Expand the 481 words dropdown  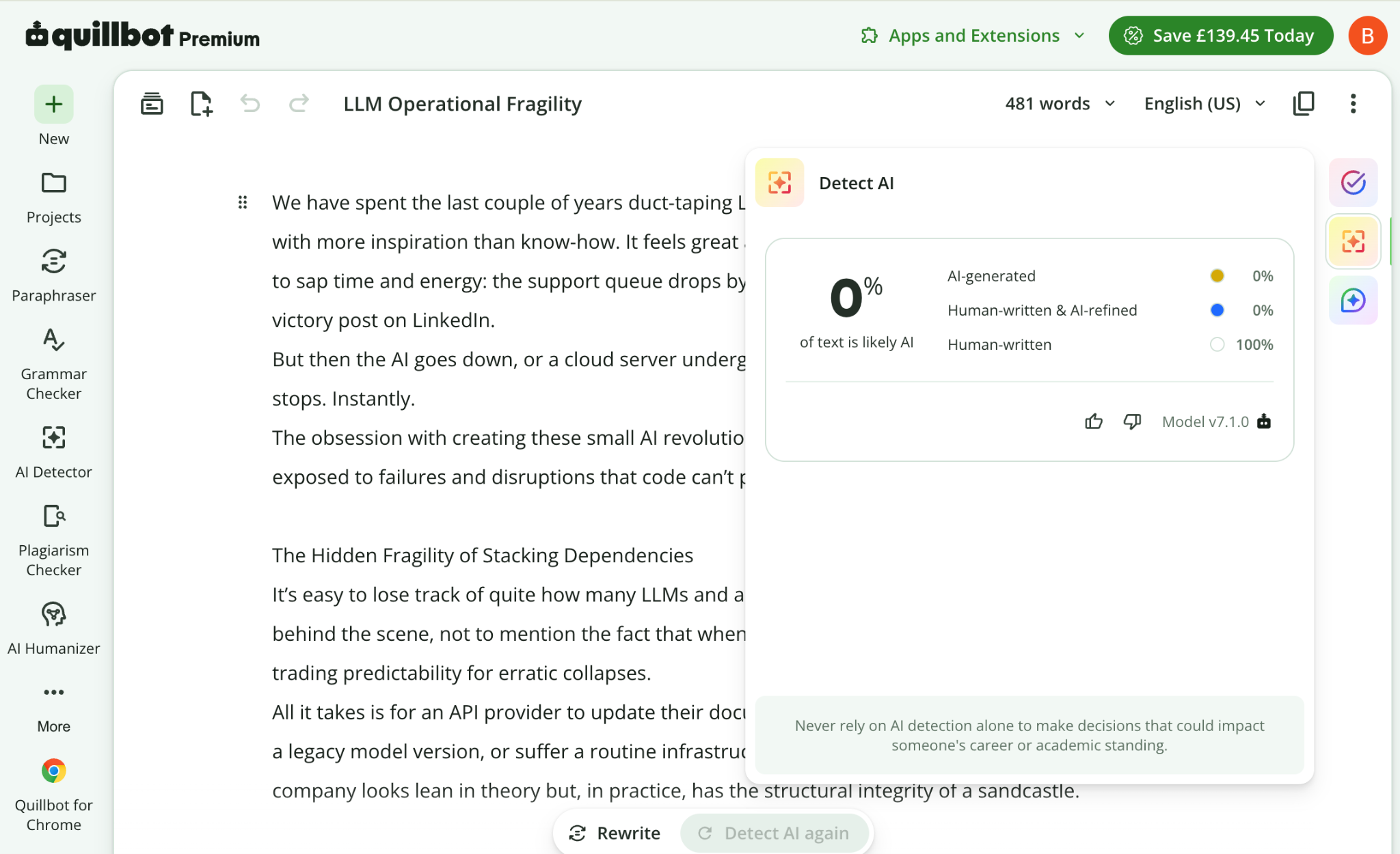tap(1060, 104)
